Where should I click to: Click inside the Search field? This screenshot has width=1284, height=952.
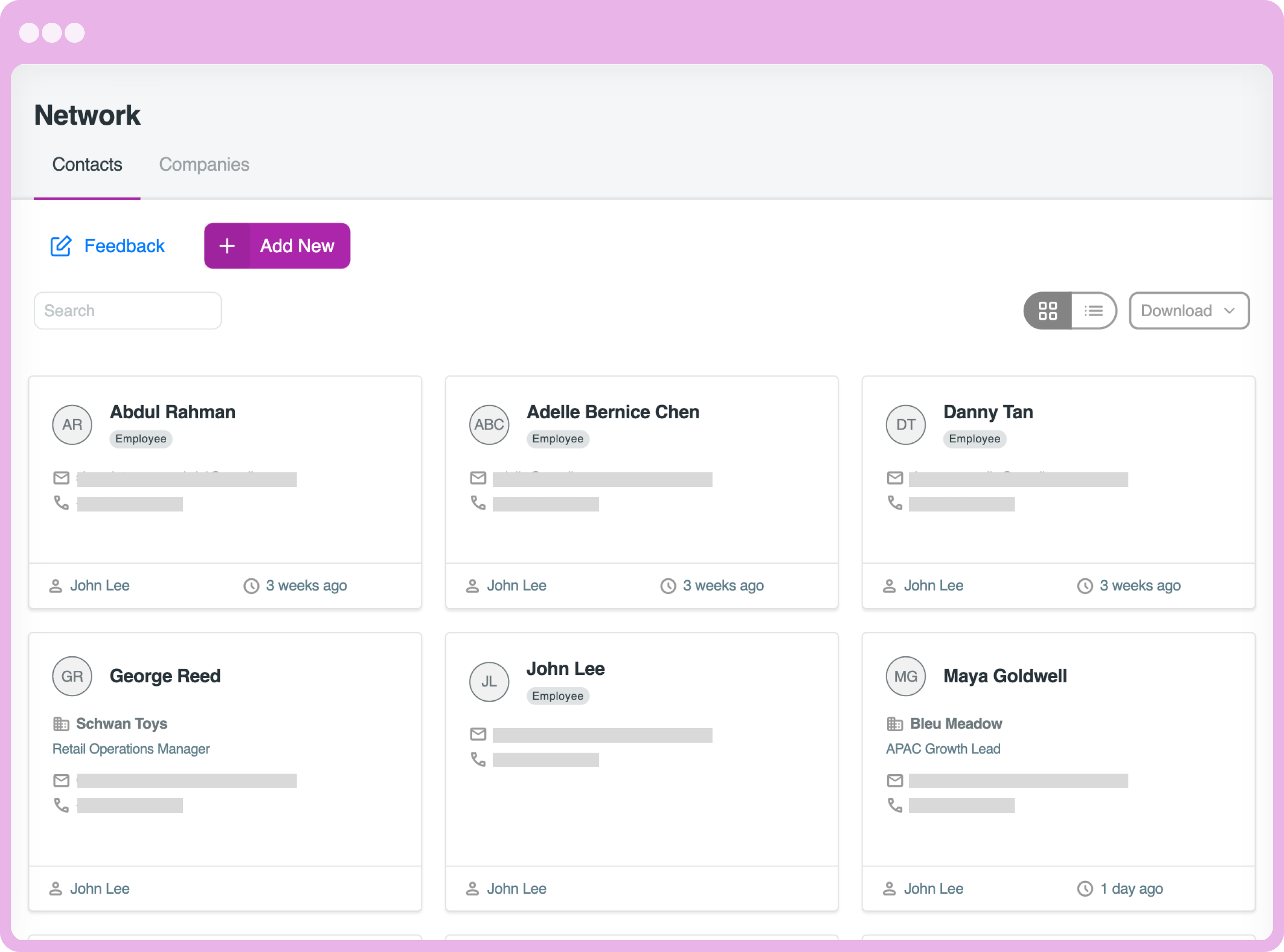pos(127,311)
